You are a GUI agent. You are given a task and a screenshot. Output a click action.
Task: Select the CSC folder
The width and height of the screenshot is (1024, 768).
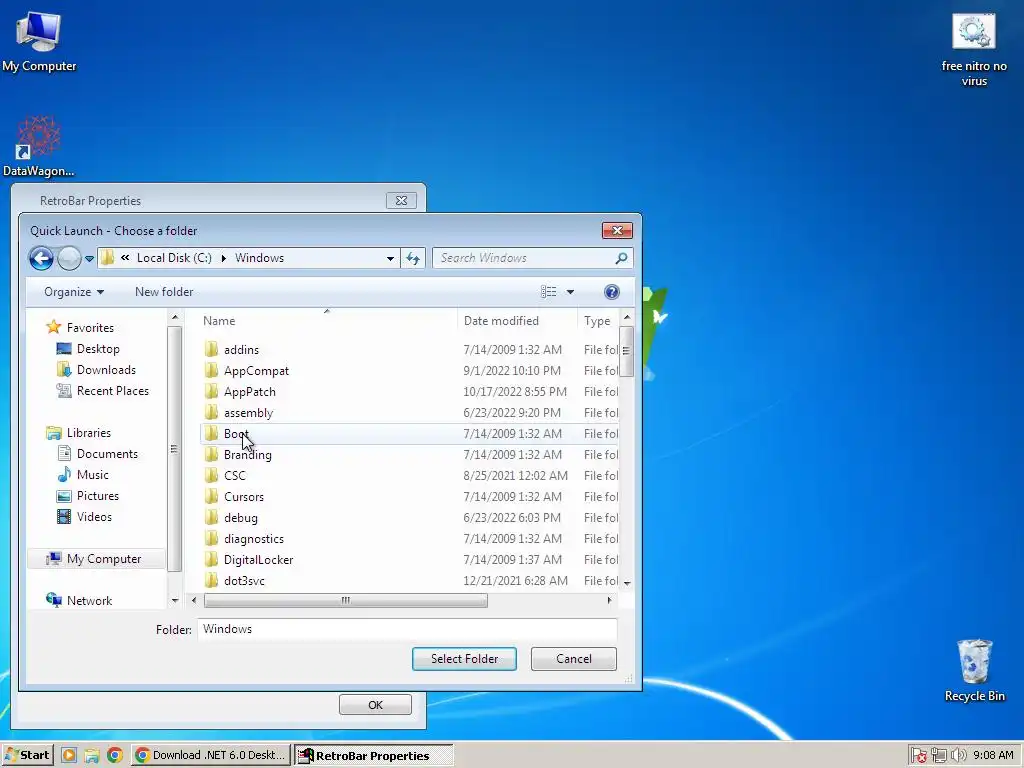pos(234,475)
